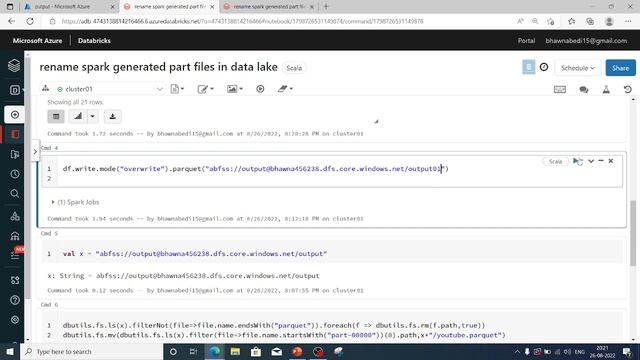The height and width of the screenshot is (360, 640).
Task: Open the Compute icon in sidebar
Action: tap(15, 236)
